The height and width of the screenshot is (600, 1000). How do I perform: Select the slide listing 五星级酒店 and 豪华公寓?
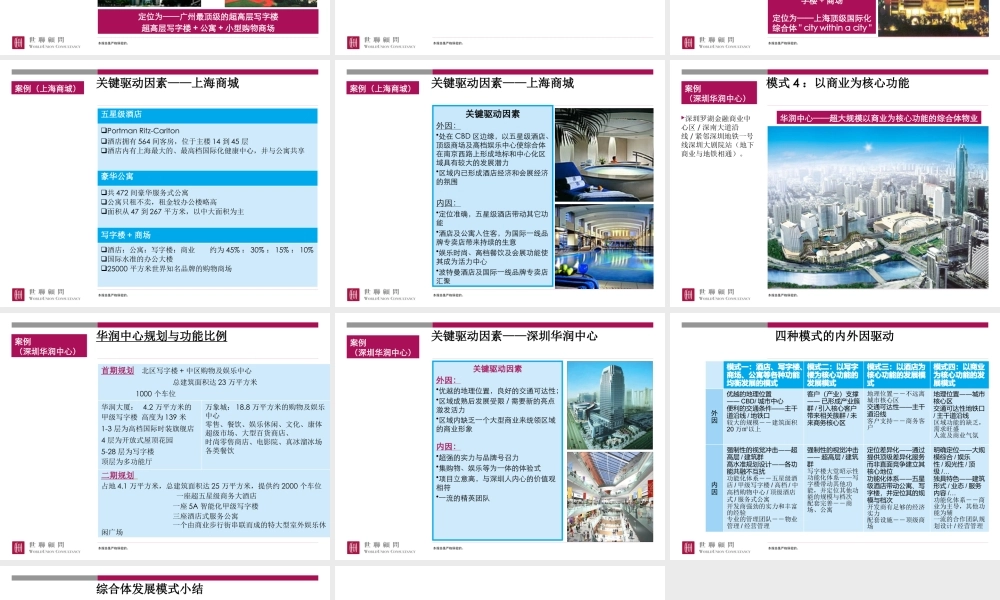point(165,184)
